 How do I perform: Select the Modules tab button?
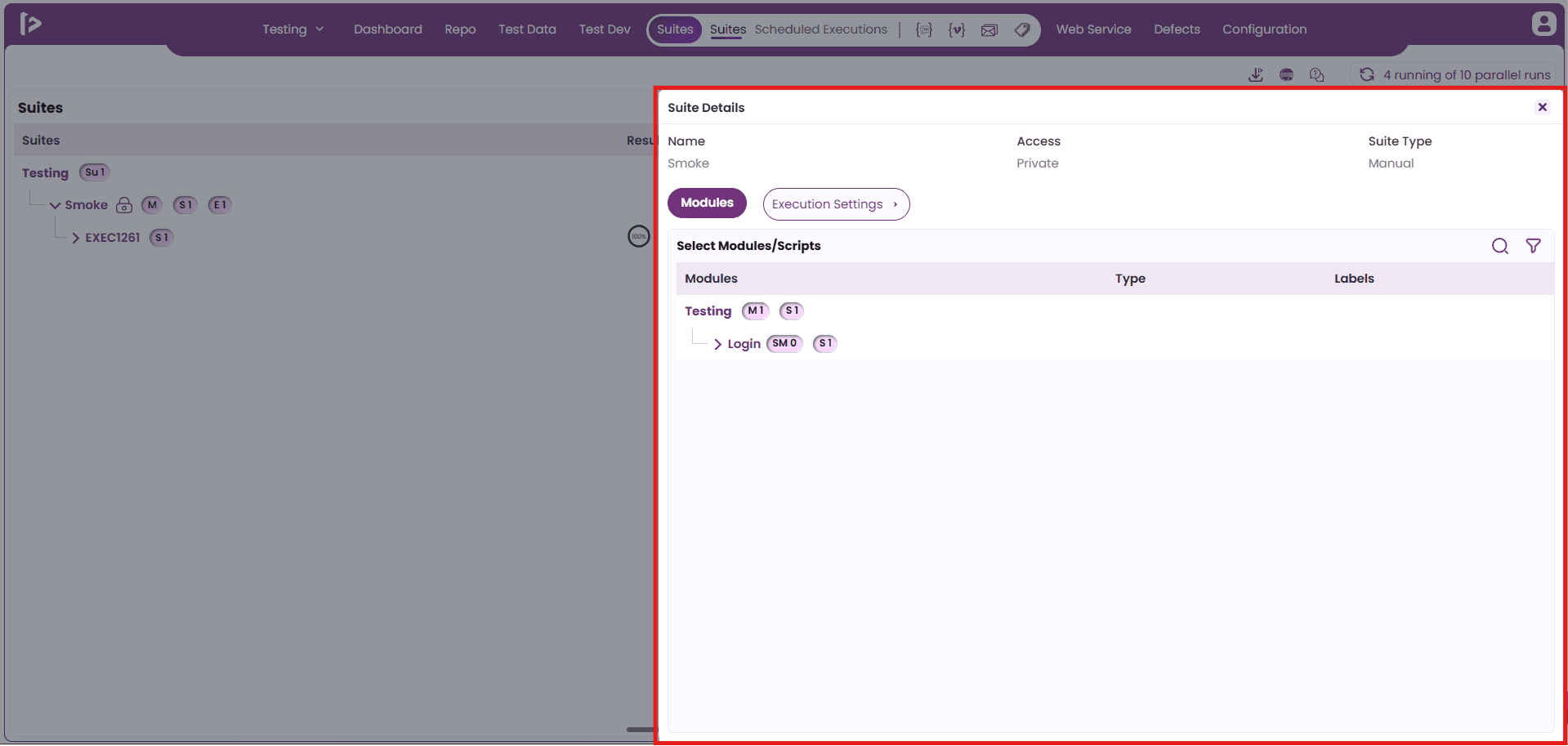(707, 203)
